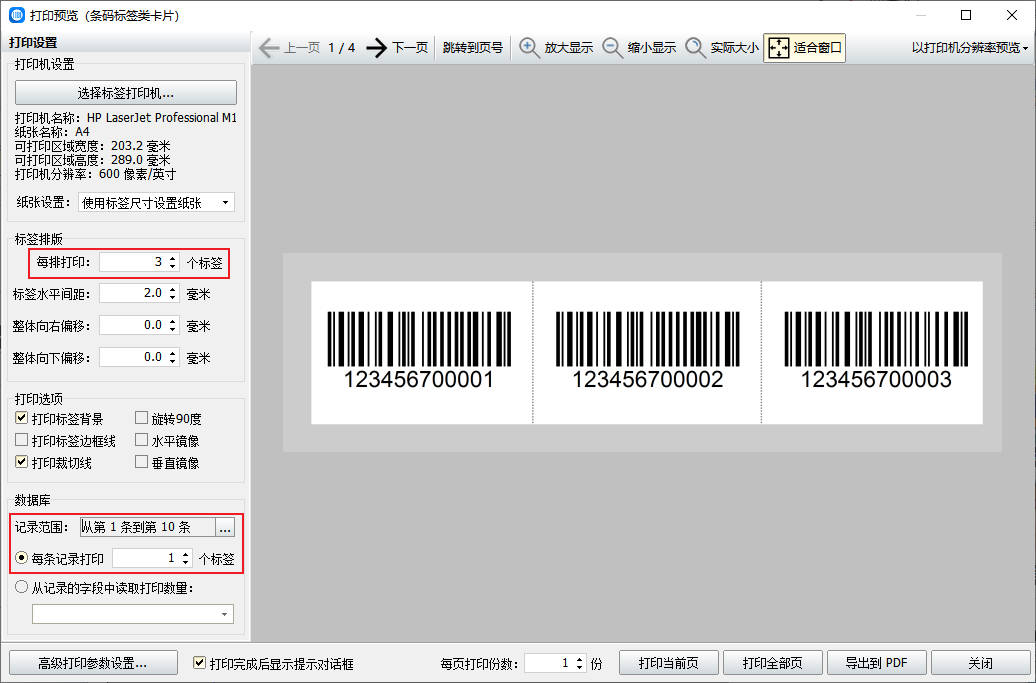The height and width of the screenshot is (683, 1036).
Task: Open the 以打印机分辨率预览 dropdown
Action: point(970,48)
